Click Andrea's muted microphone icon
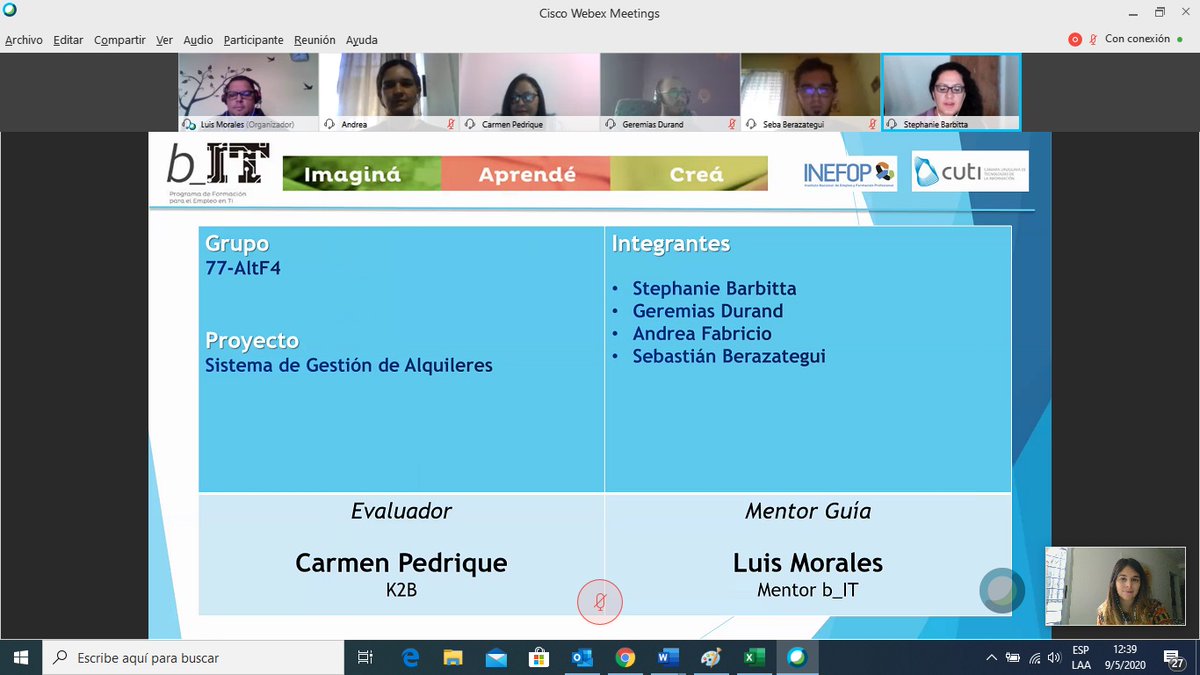The height and width of the screenshot is (675, 1200). pos(452,124)
